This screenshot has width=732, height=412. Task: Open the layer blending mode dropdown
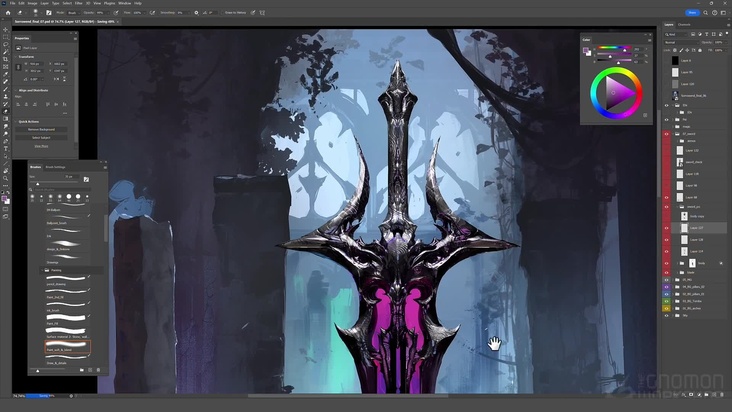[x=681, y=42]
